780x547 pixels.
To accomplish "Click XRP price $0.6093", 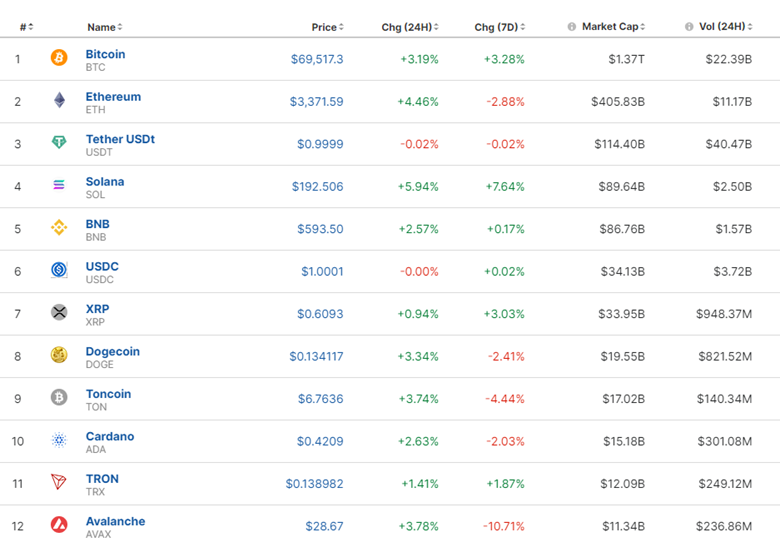I will tap(320, 314).
